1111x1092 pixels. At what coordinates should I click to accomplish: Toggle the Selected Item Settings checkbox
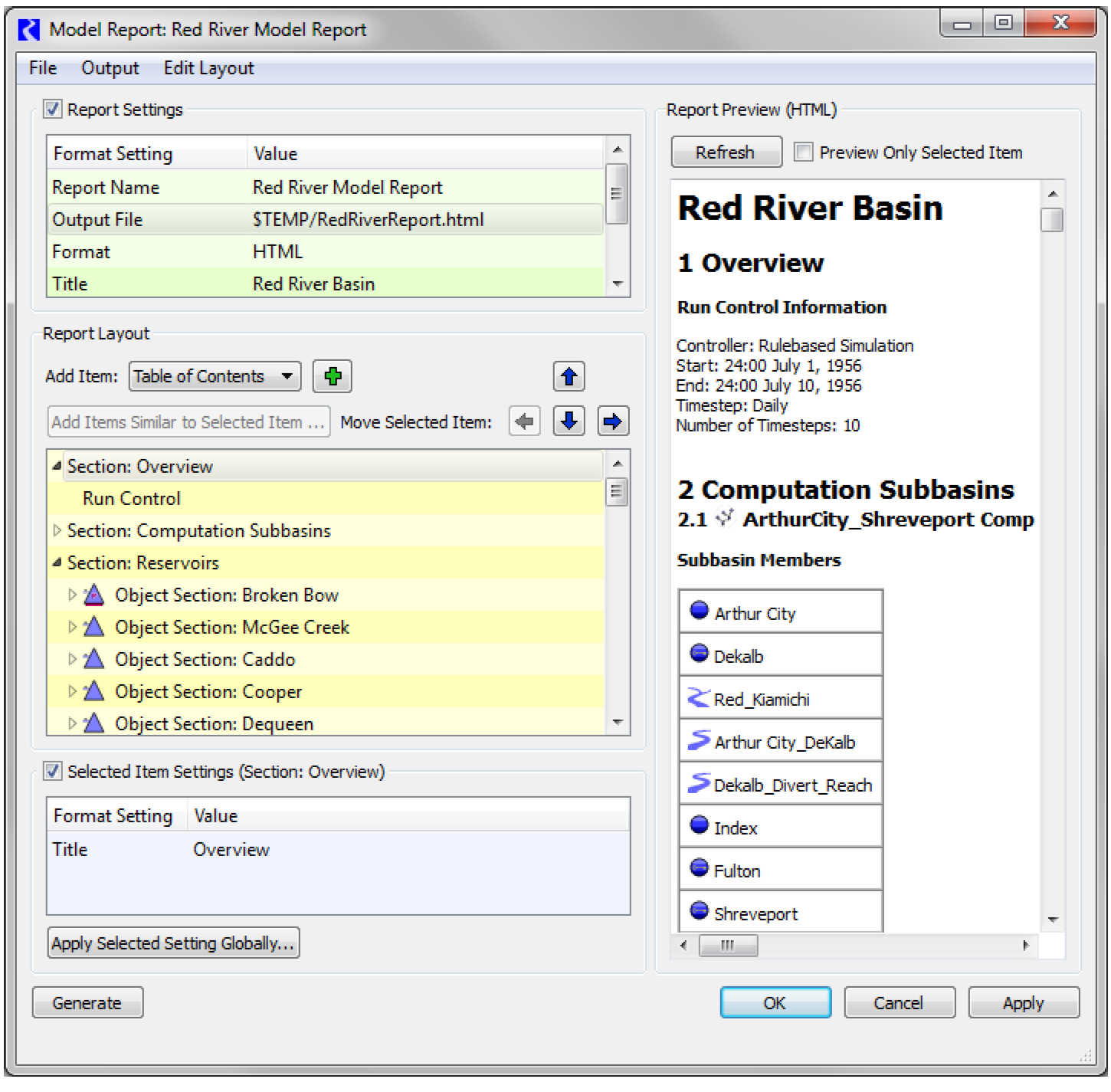[53, 771]
